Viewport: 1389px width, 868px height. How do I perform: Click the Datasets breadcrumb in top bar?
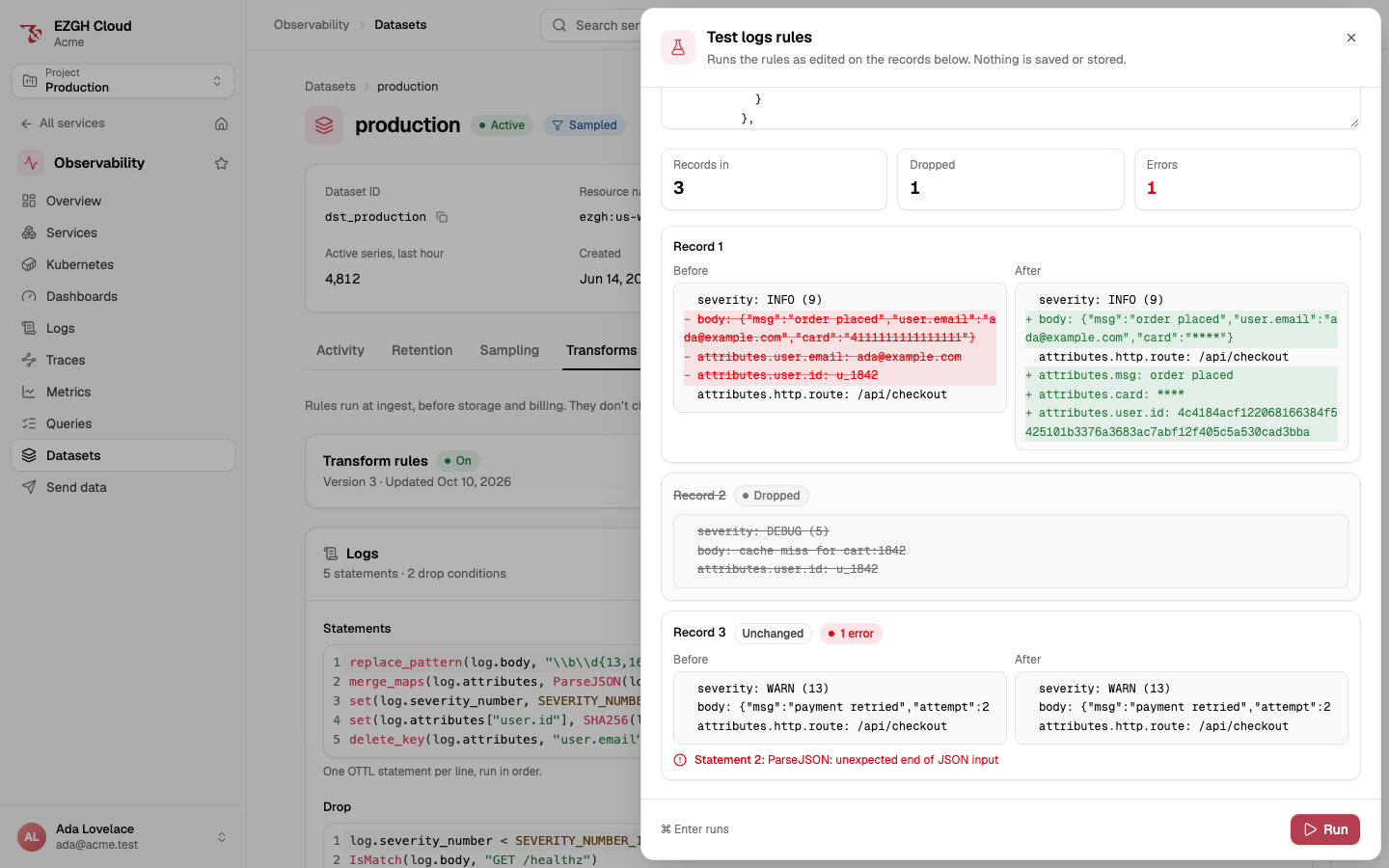400,25
